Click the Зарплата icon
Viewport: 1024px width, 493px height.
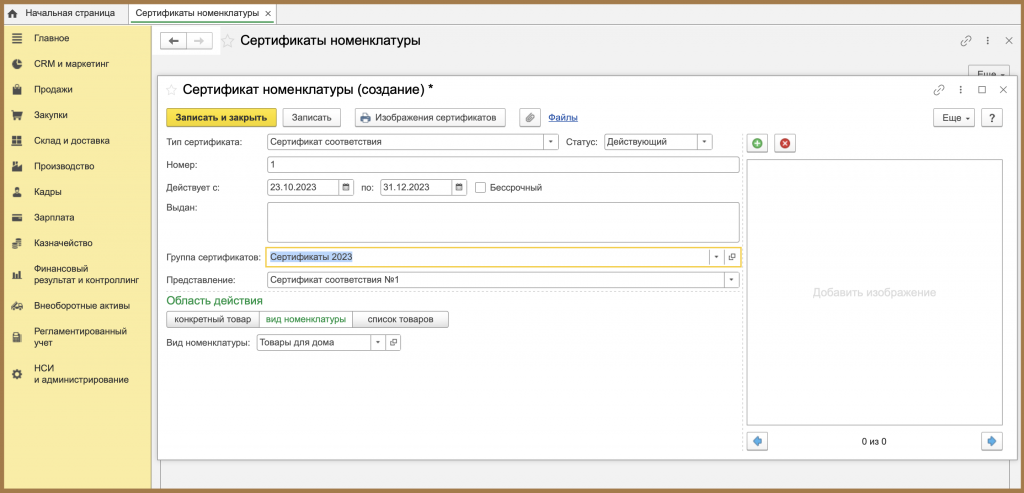click(18, 217)
